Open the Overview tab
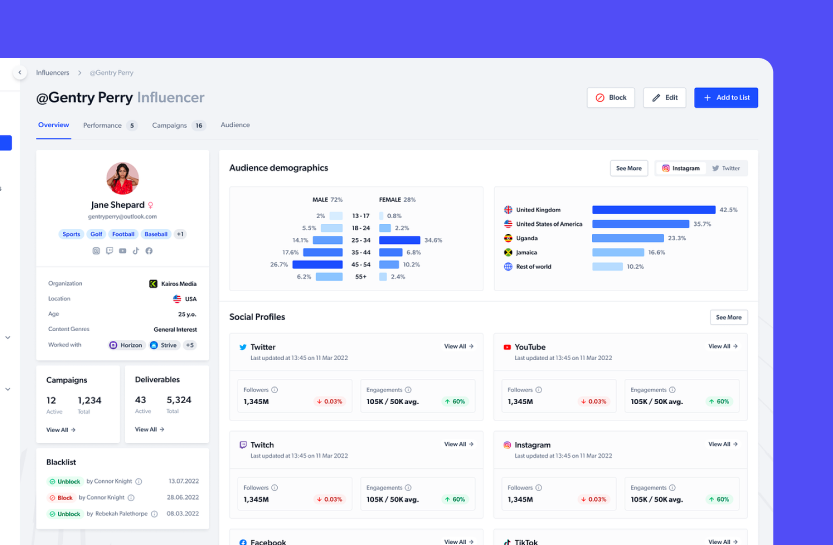 54,125
